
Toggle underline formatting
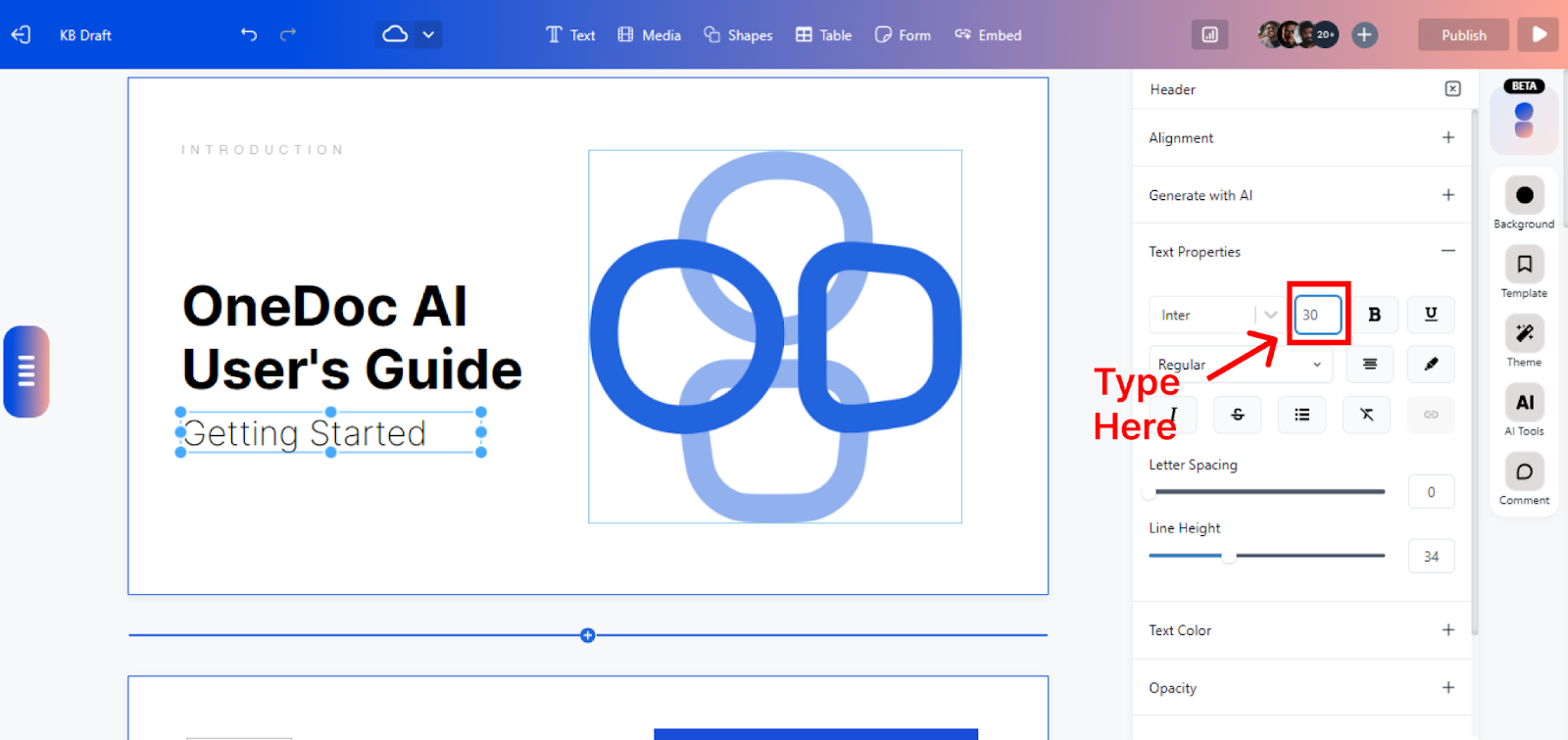point(1431,315)
